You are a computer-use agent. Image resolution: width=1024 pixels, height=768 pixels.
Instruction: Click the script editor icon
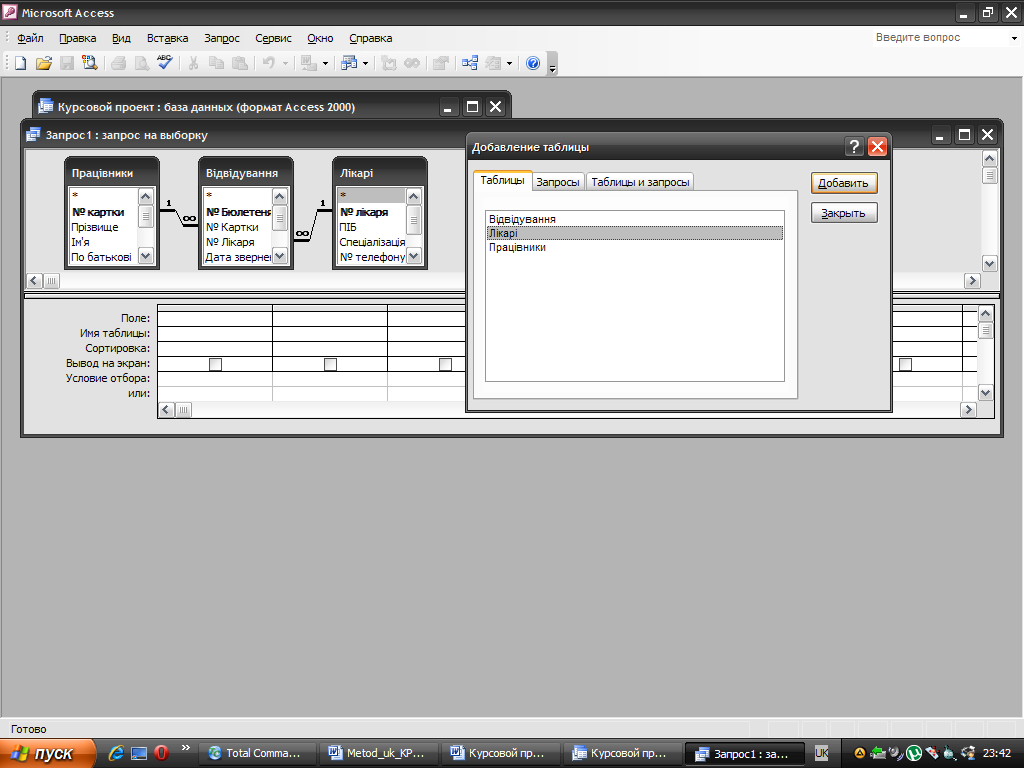pos(412,63)
